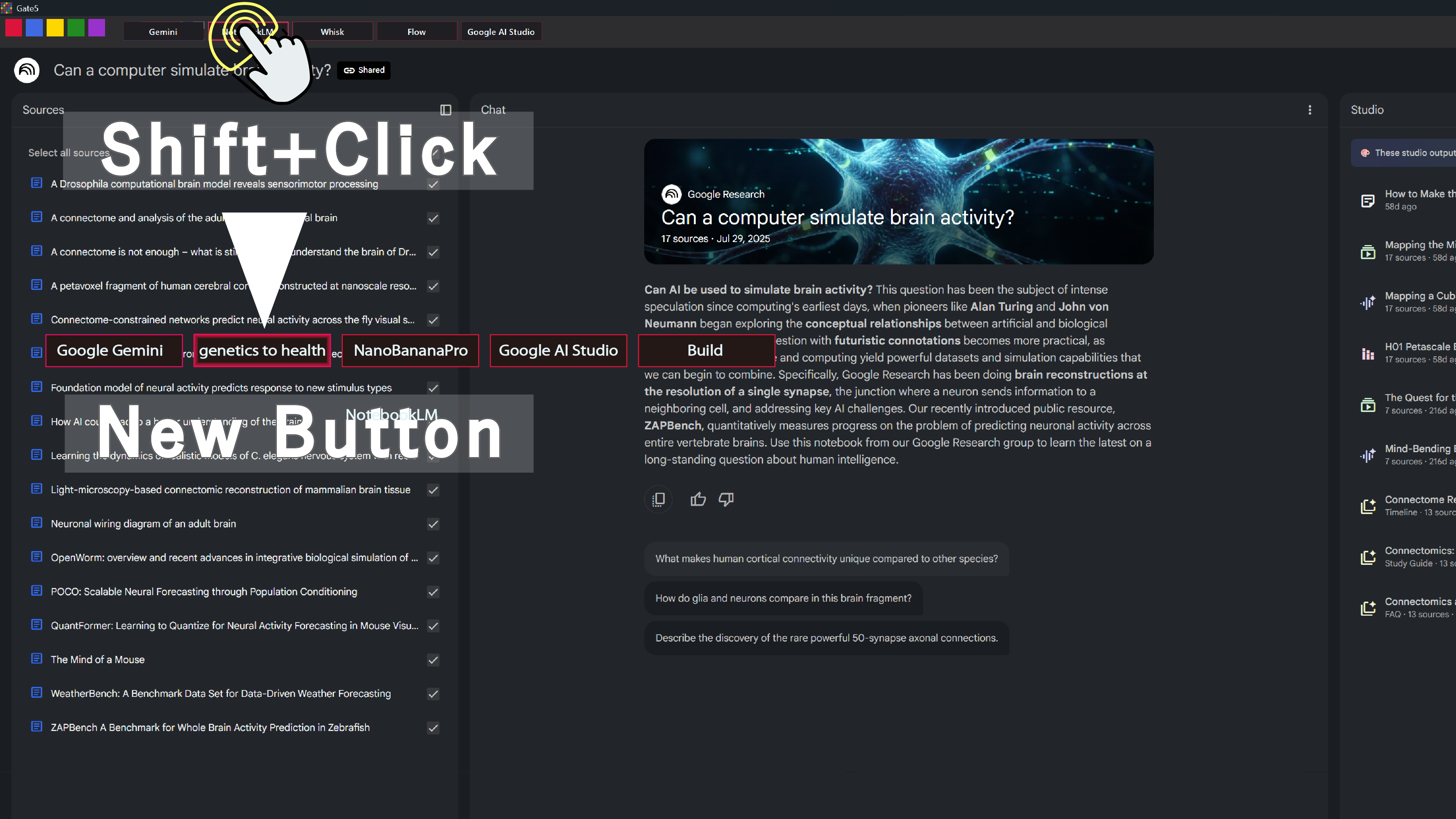Click the note icon beside How to Make
The height and width of the screenshot is (819, 1456).
pos(1367,201)
